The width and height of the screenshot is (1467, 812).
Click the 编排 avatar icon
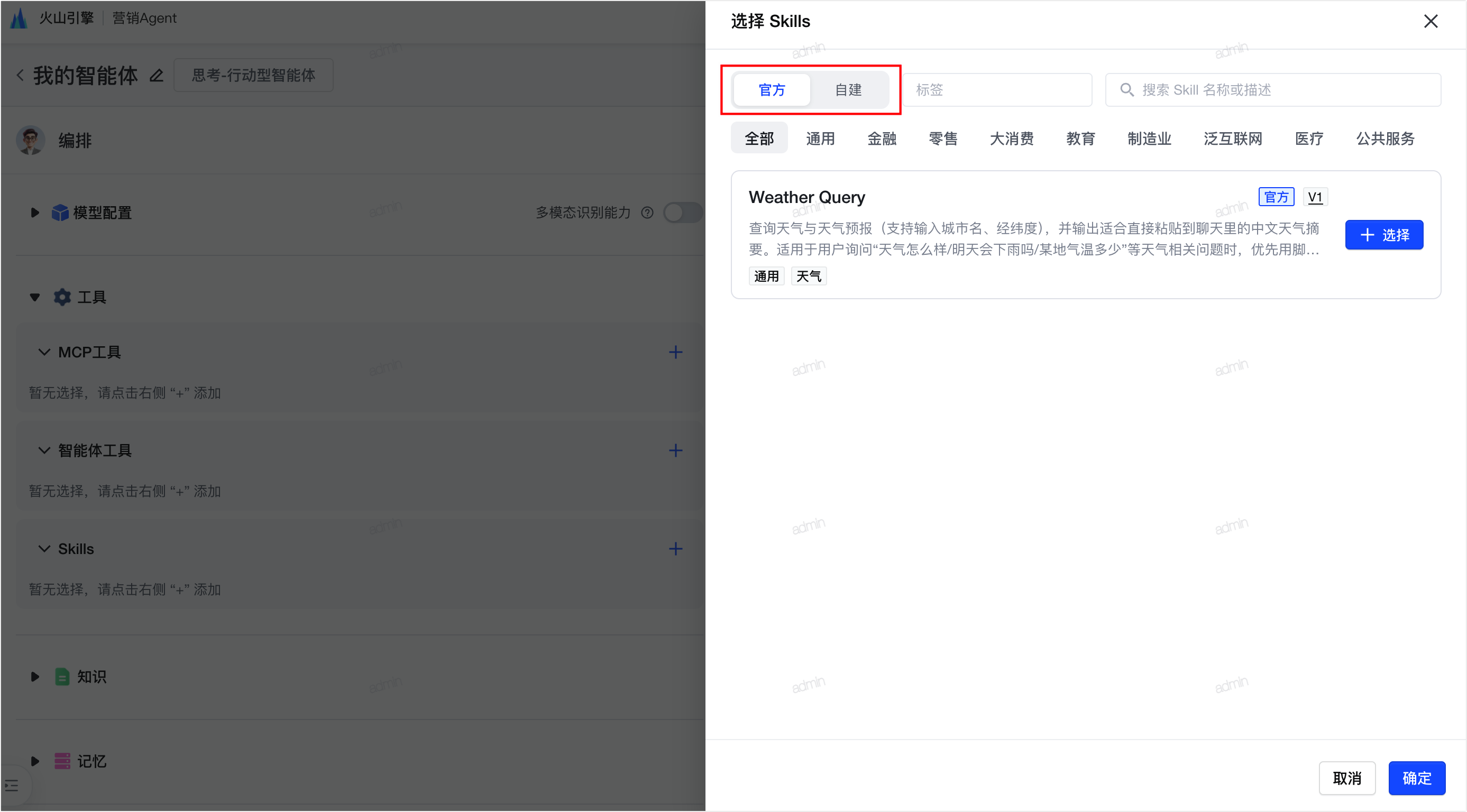point(30,140)
